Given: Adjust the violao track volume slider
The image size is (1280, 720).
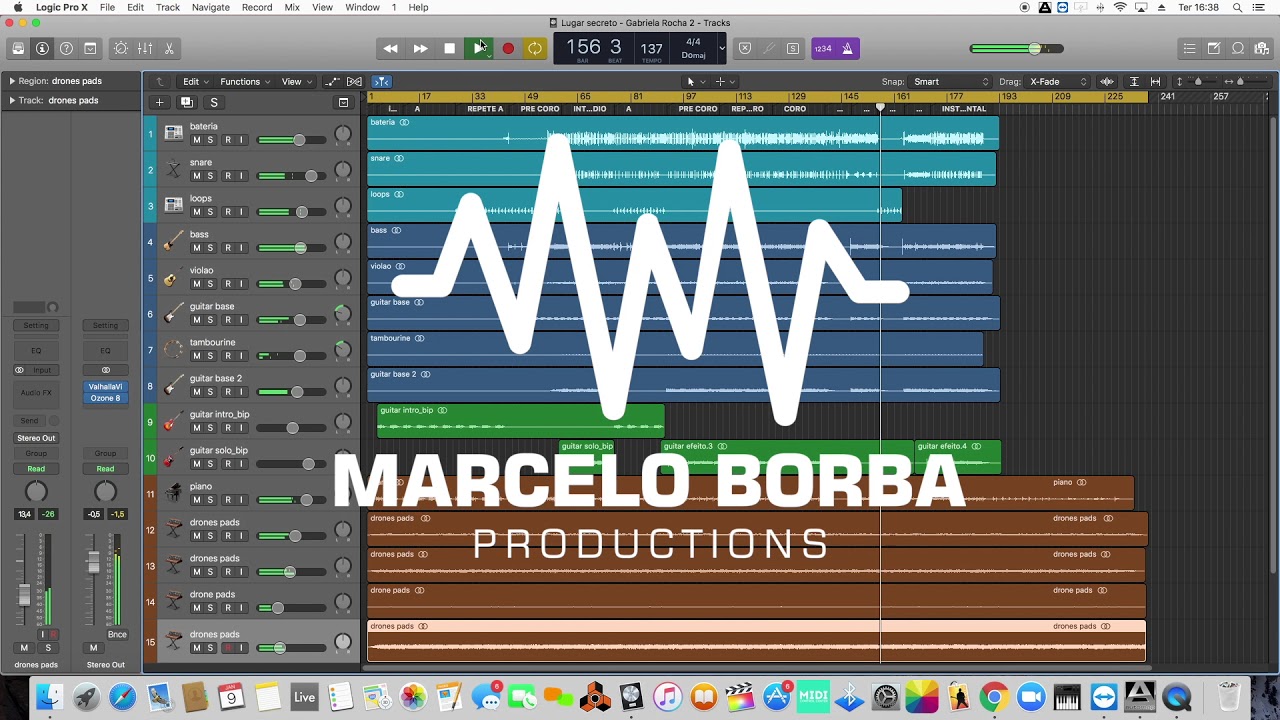Looking at the screenshot, I should (291, 284).
